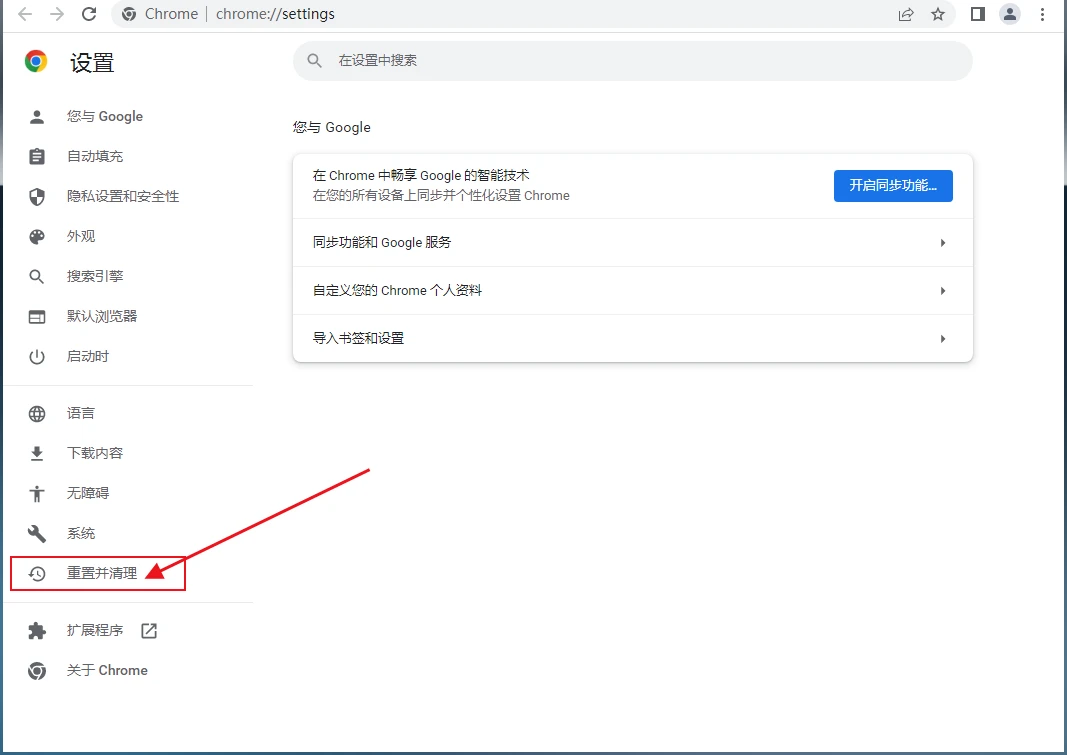The height and width of the screenshot is (755, 1067).
Task: Click the browser back arrow
Action: (x=25, y=14)
